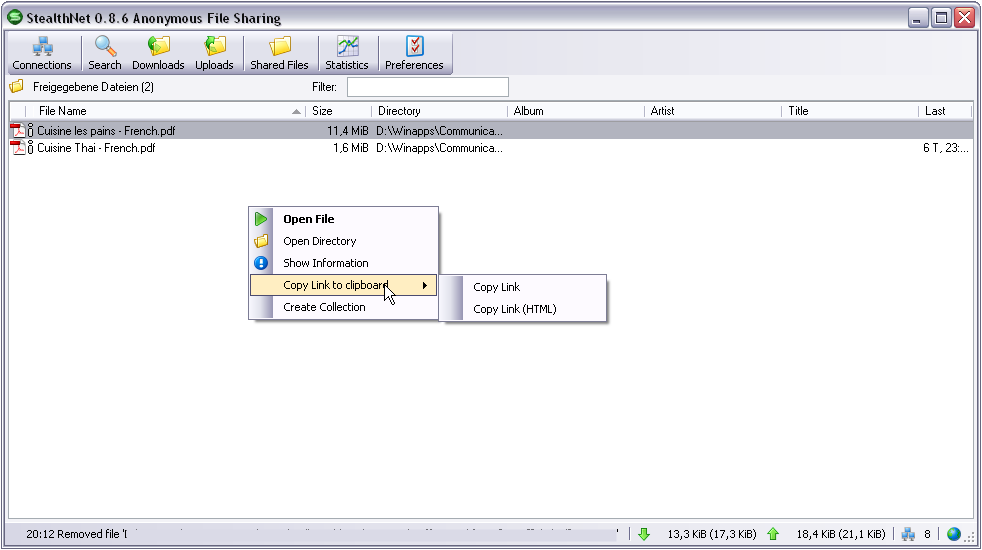Viewport: 982px width, 550px height.
Task: Click the directory cell of Cuisine Thai
Action: pyautogui.click(x=439, y=148)
